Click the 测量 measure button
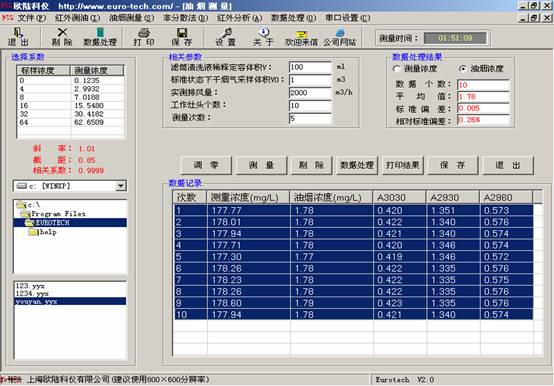This screenshot has height=386, width=554. 261,165
